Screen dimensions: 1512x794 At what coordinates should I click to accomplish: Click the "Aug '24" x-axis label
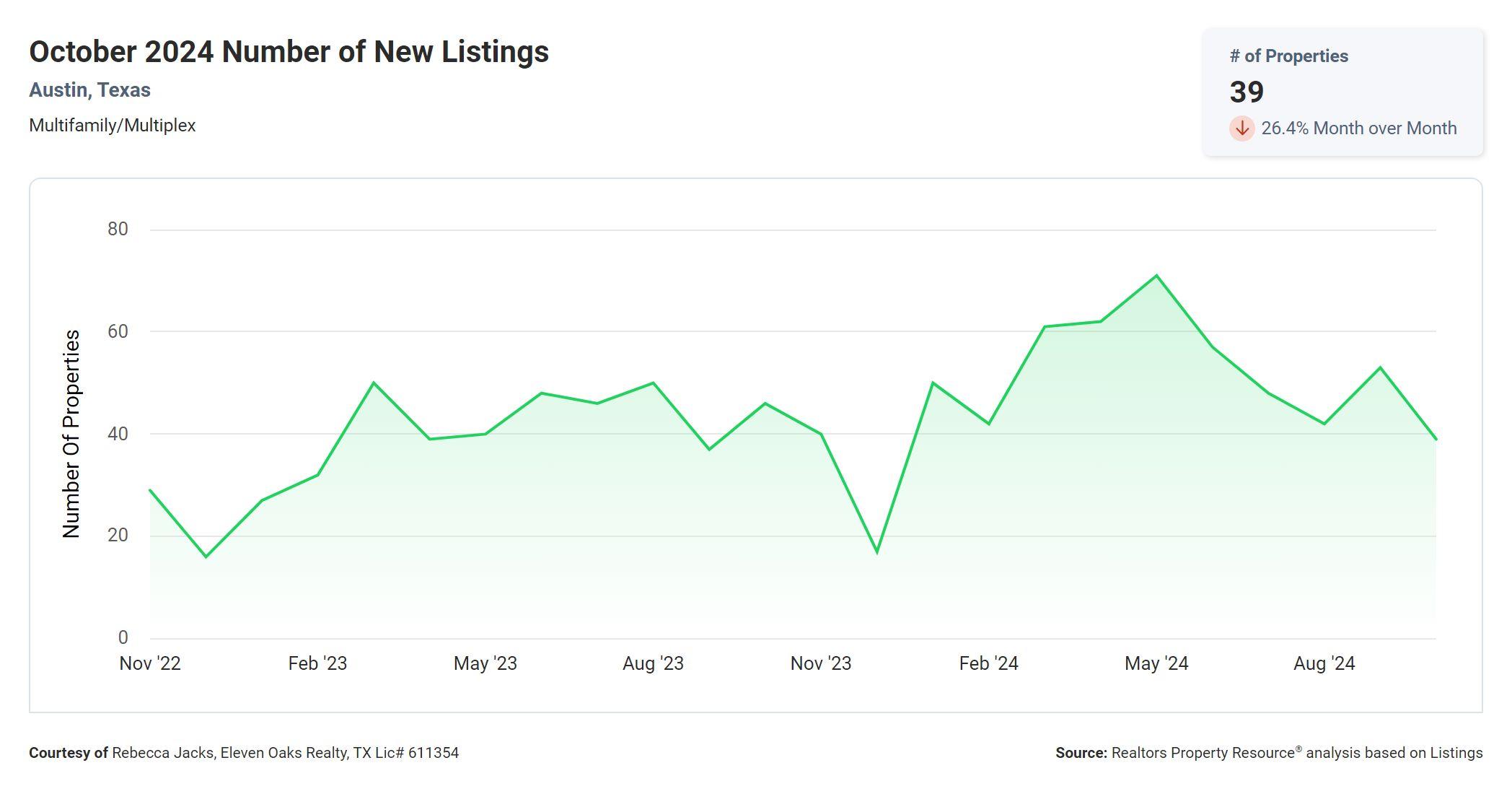[1324, 663]
